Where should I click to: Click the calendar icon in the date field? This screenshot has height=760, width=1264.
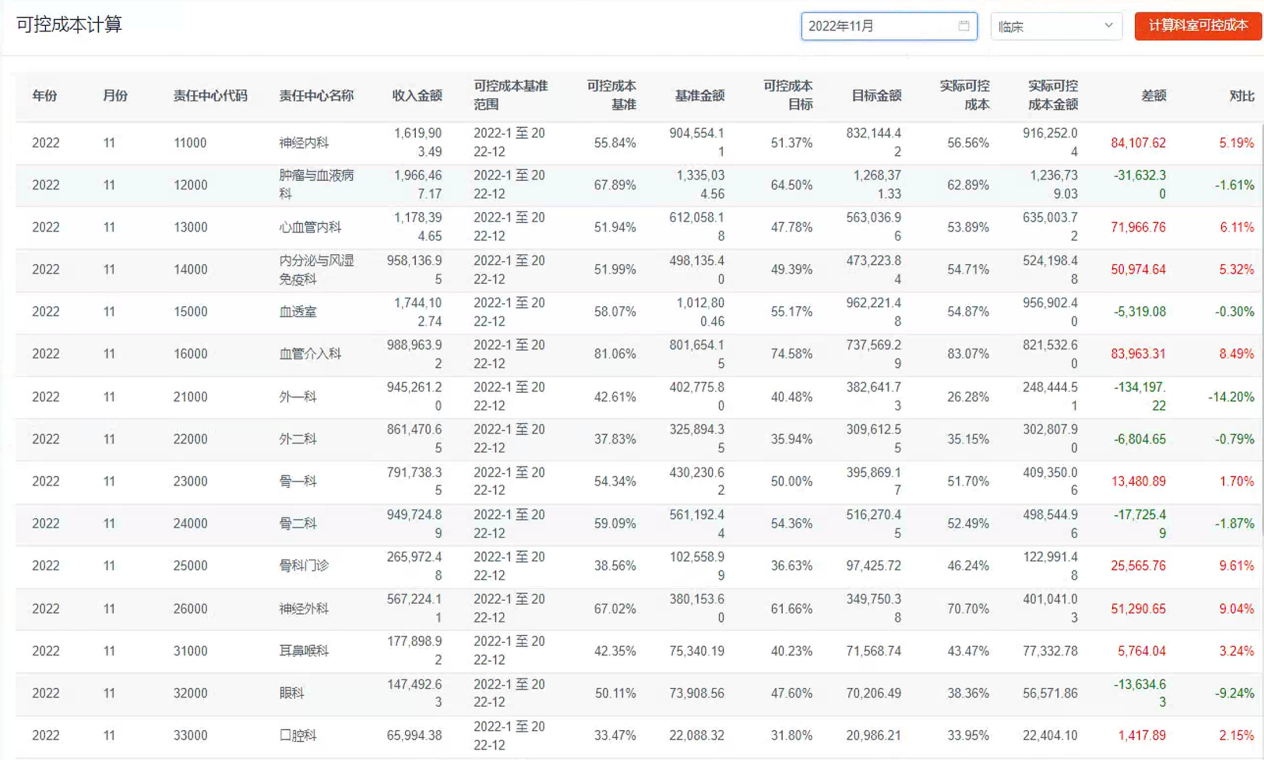click(x=964, y=26)
